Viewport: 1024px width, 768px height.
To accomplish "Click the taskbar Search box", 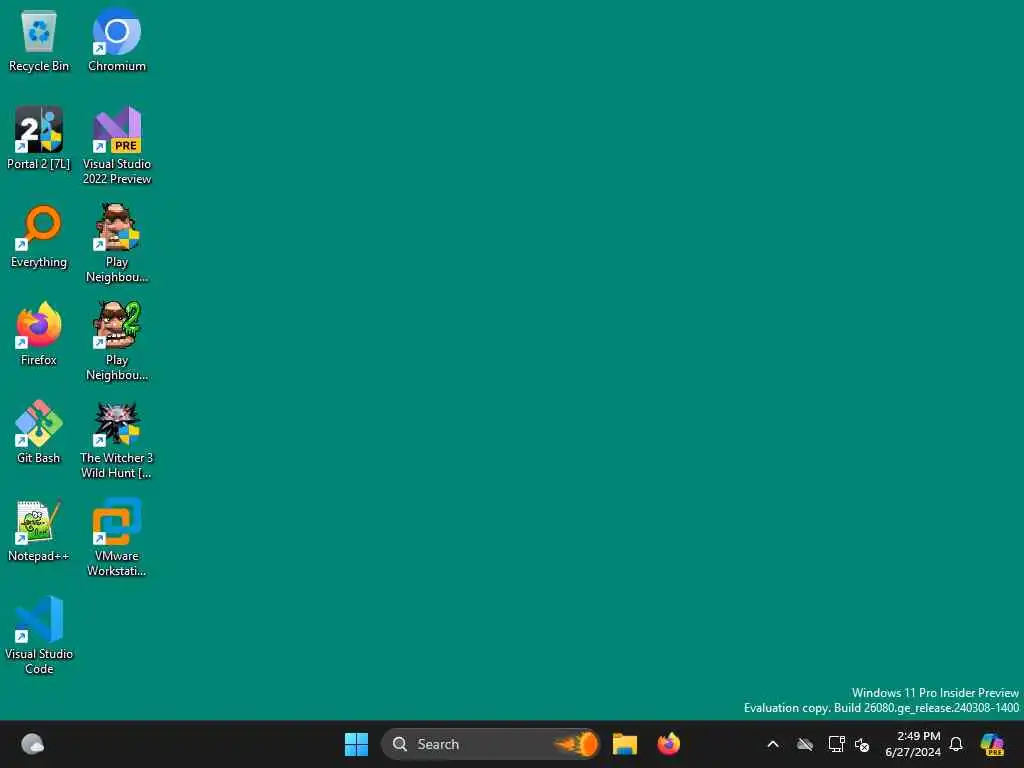I will point(490,744).
